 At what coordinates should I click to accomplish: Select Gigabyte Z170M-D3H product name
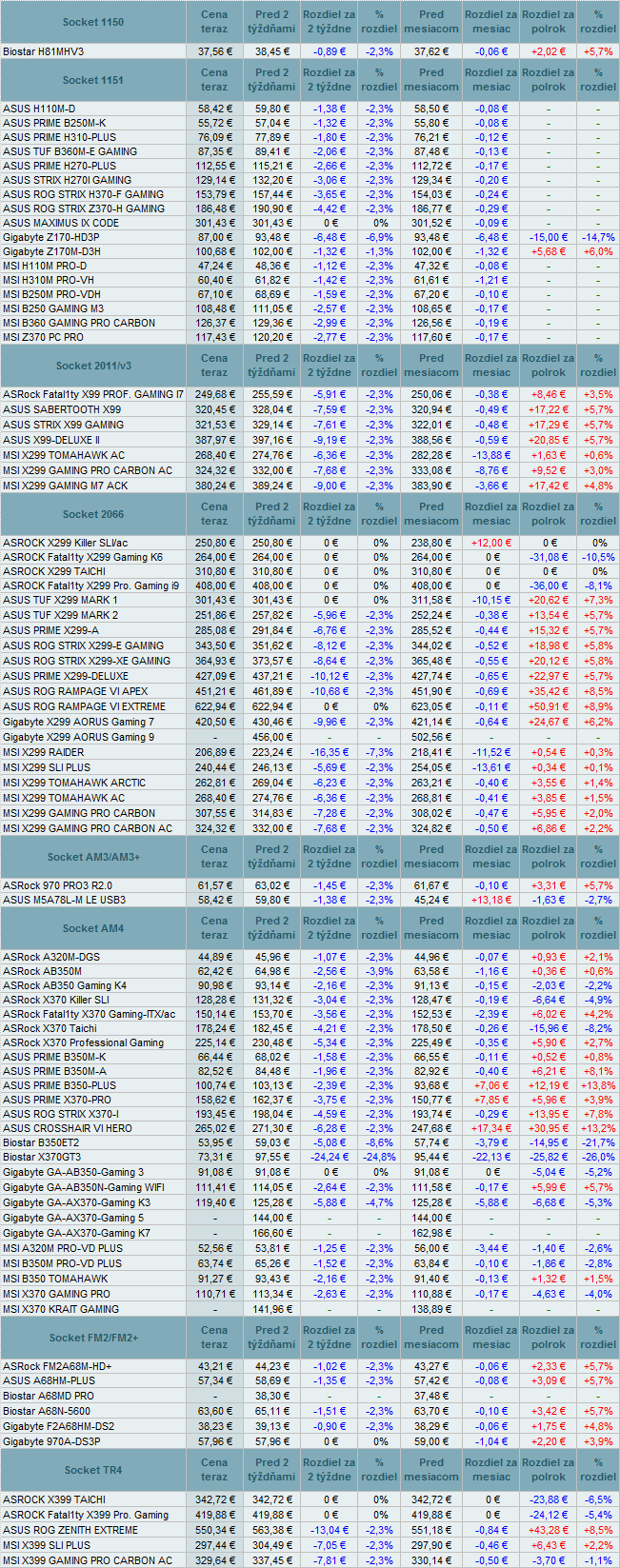pos(51,251)
